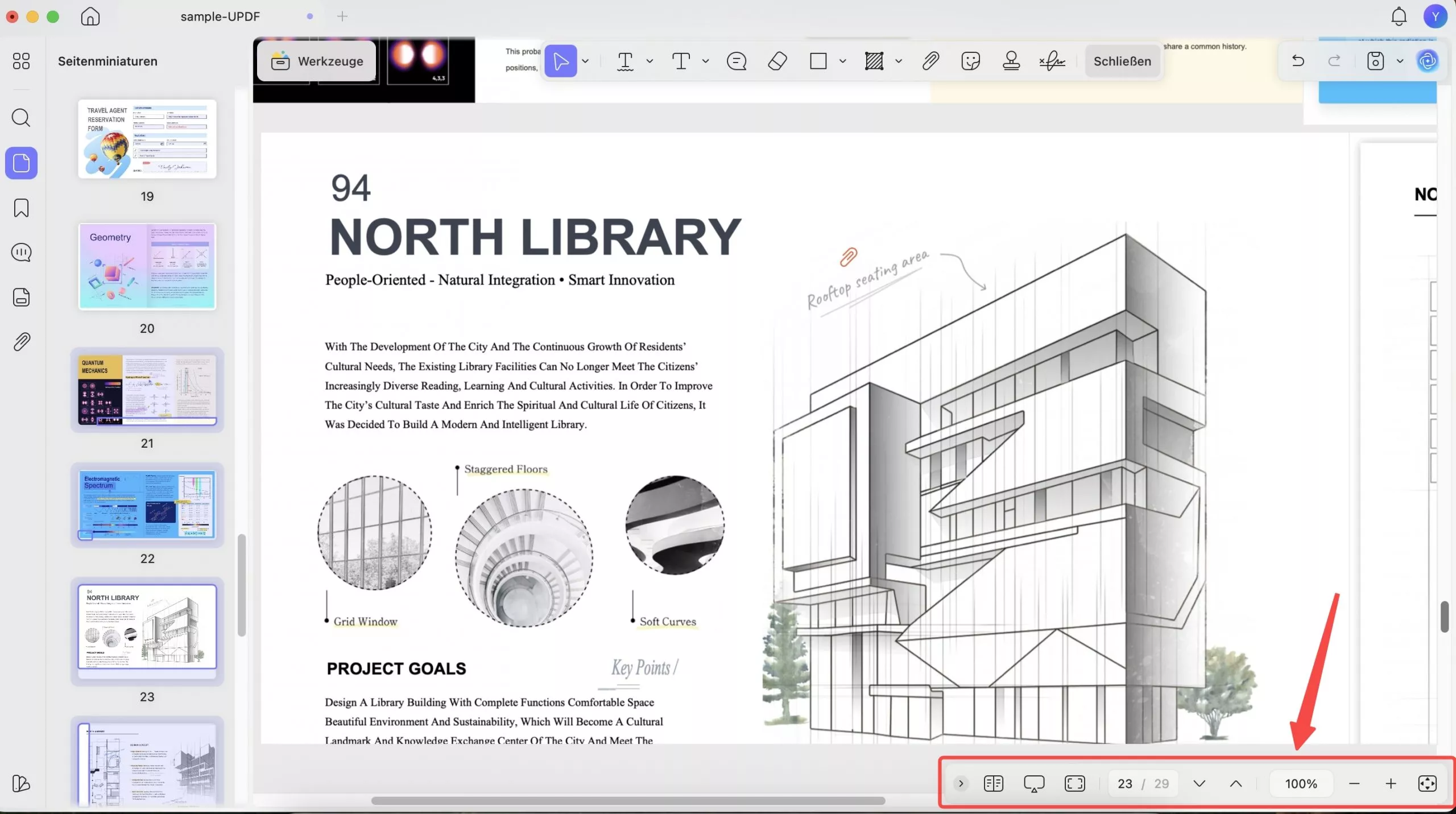Click the PROJECT GOALS heading
The height and width of the screenshot is (814, 1456).
396,668
